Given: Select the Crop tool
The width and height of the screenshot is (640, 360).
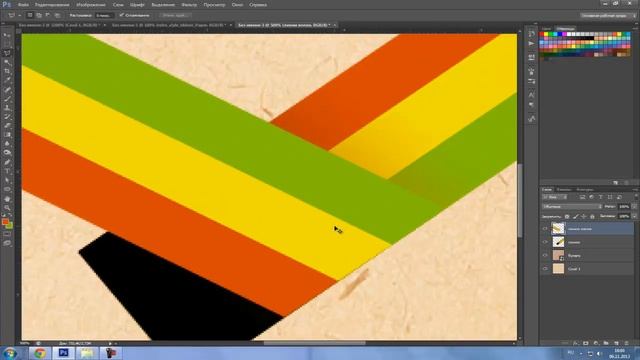Looking at the screenshot, I should pos(7,71).
